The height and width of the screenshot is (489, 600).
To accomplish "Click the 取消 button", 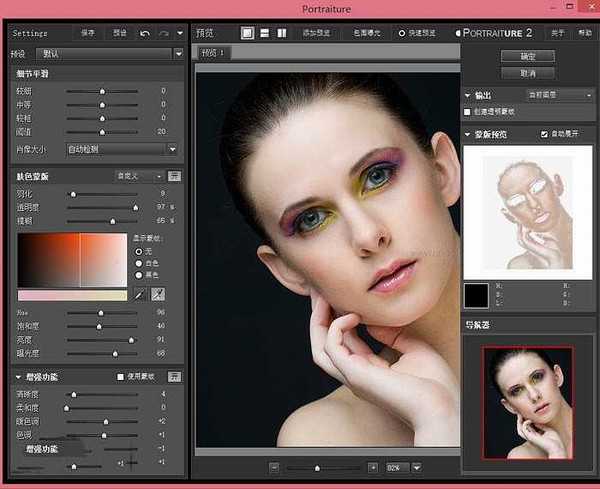I will pos(529,73).
